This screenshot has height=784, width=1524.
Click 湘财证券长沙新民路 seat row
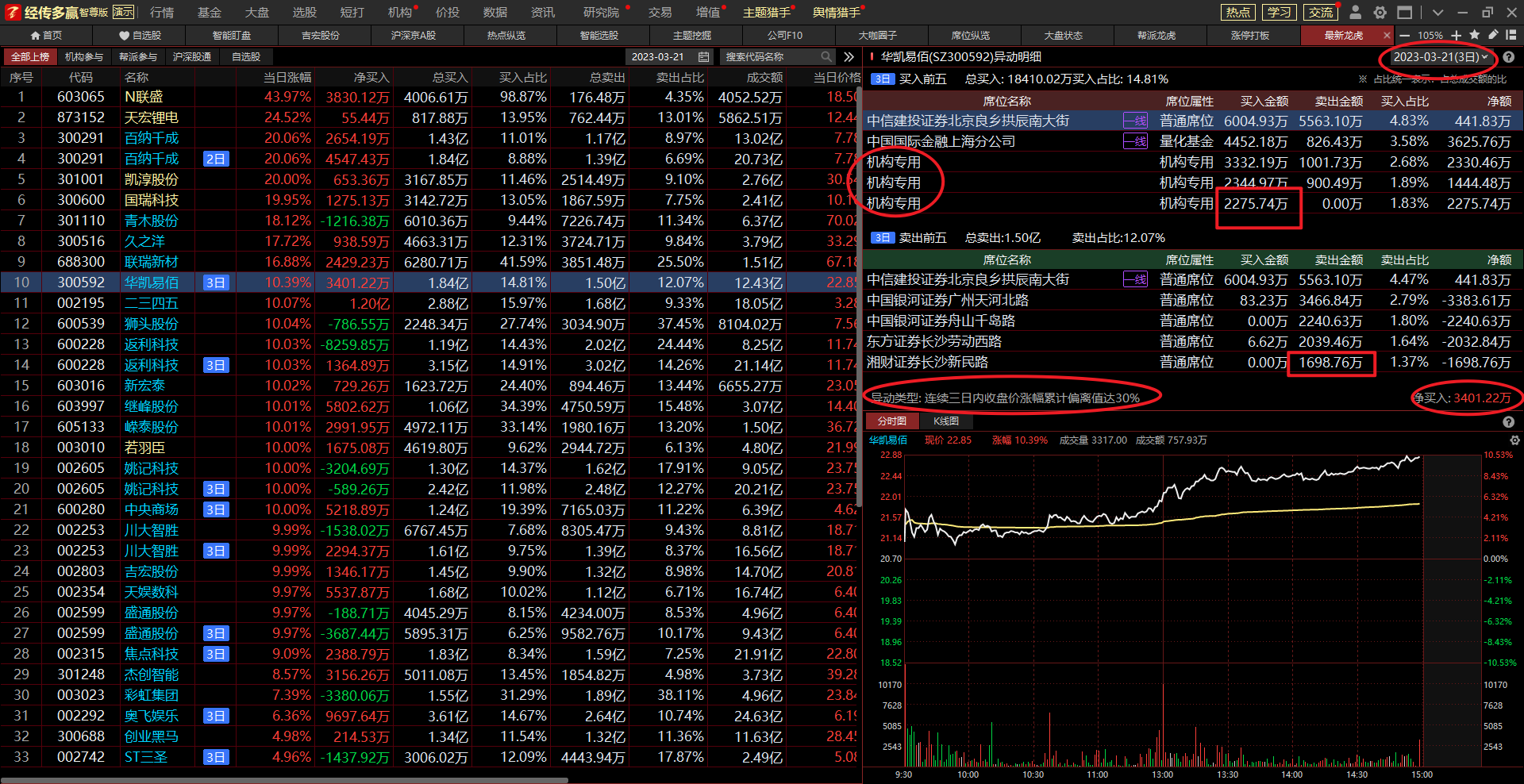coord(1193,362)
